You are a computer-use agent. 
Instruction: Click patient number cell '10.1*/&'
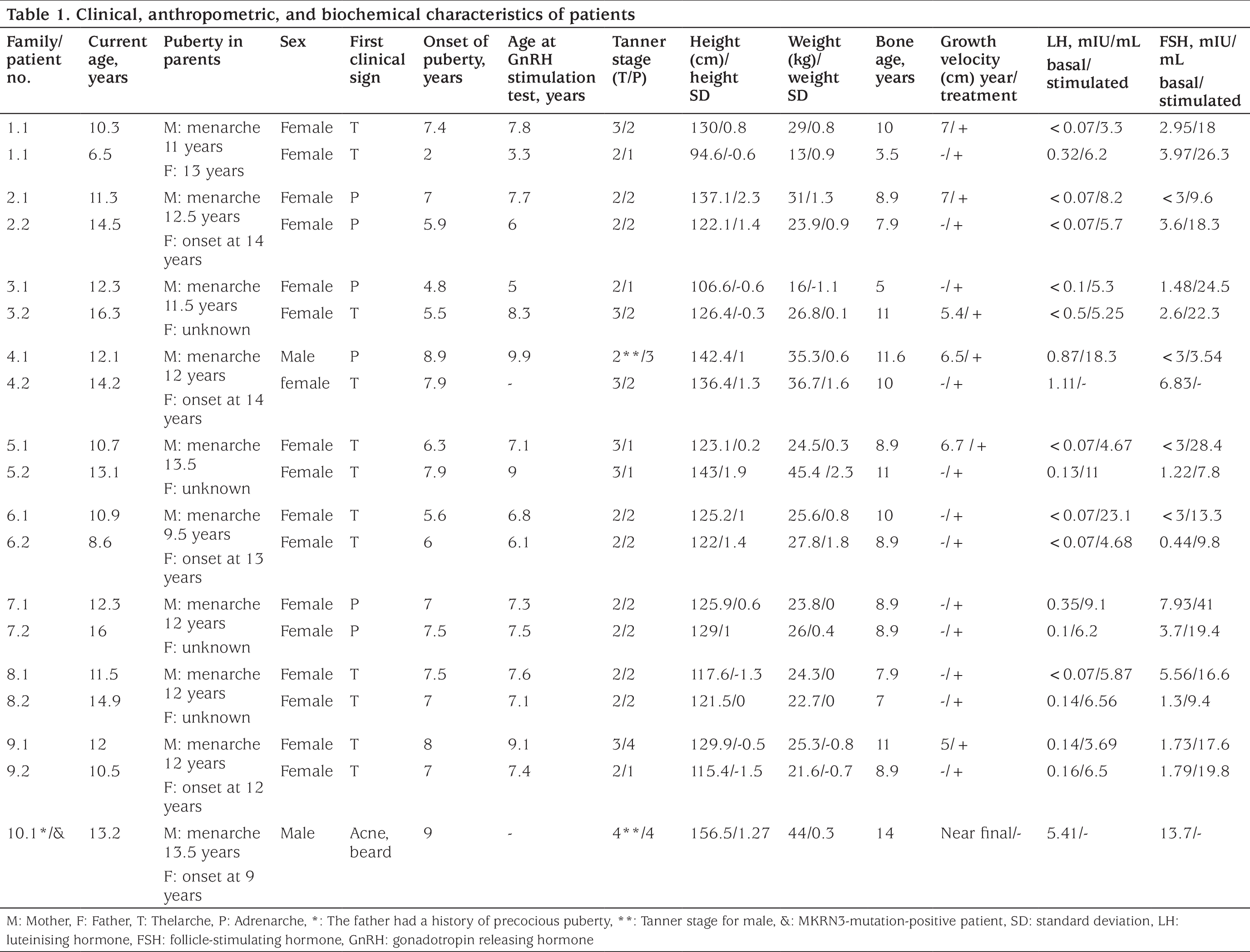[35, 834]
